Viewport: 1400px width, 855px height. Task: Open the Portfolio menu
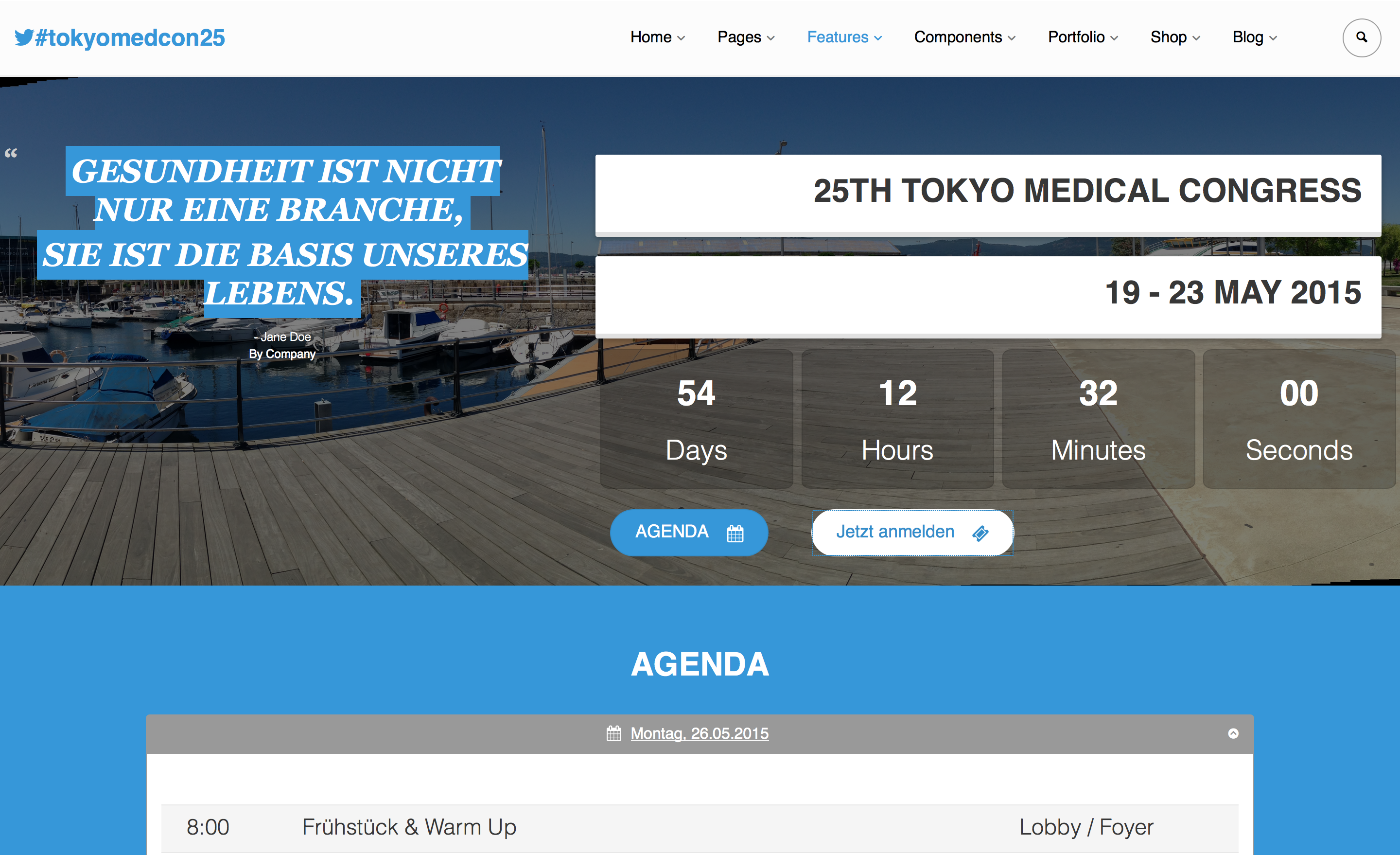point(1083,37)
